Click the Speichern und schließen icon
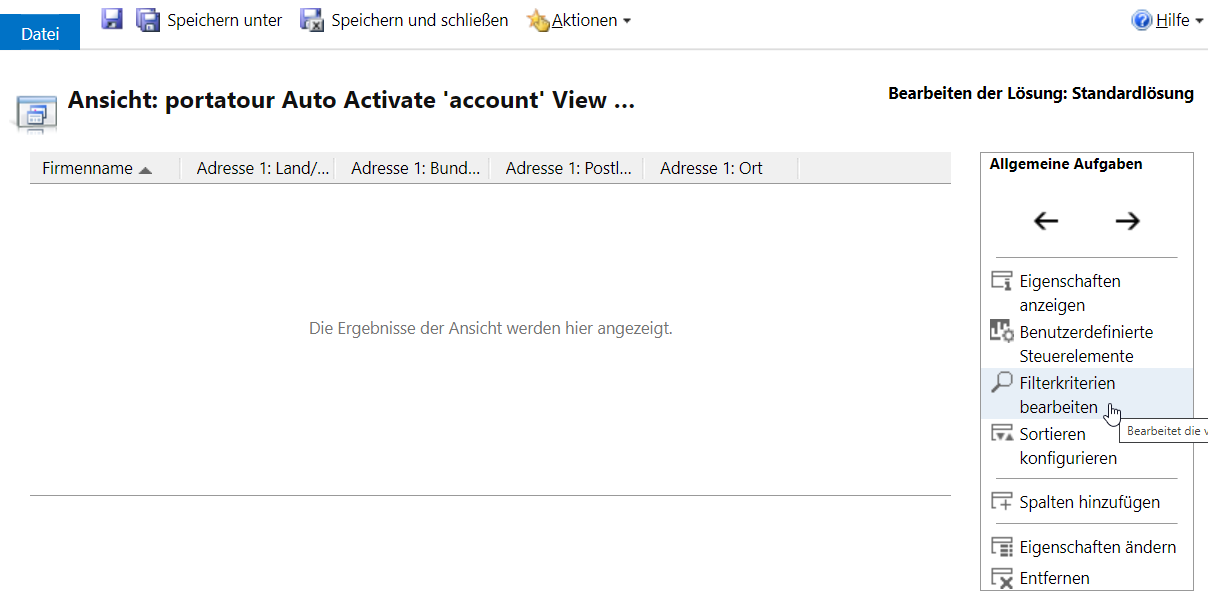The height and width of the screenshot is (599, 1208). [312, 20]
